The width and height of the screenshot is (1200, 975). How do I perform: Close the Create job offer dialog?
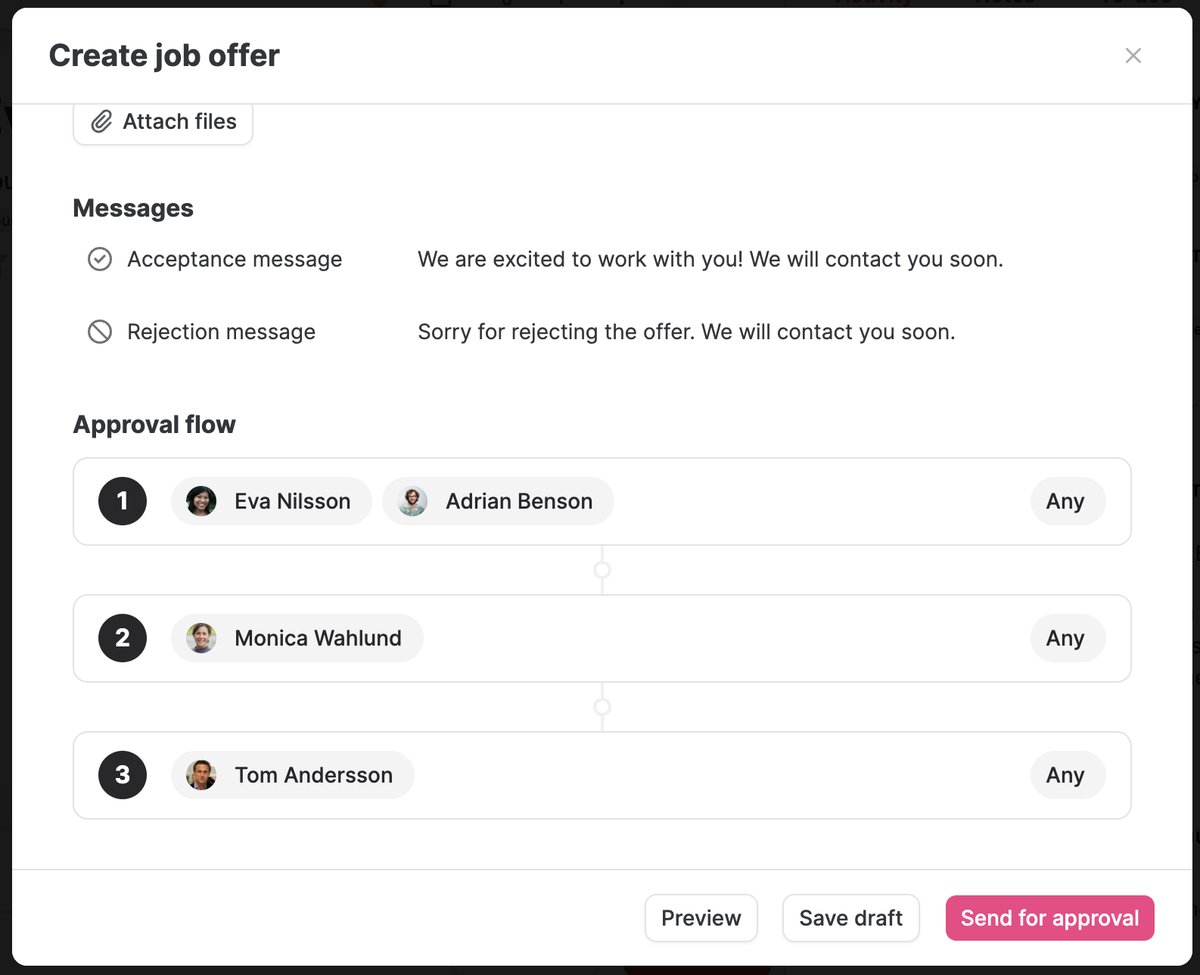[1133, 56]
